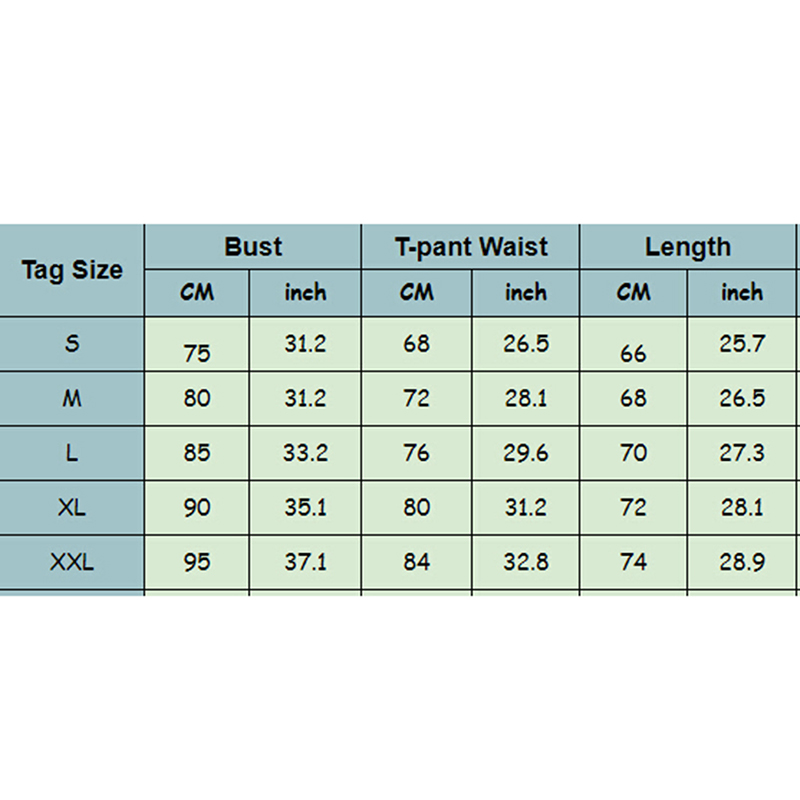Click the L size row label

coord(72,453)
